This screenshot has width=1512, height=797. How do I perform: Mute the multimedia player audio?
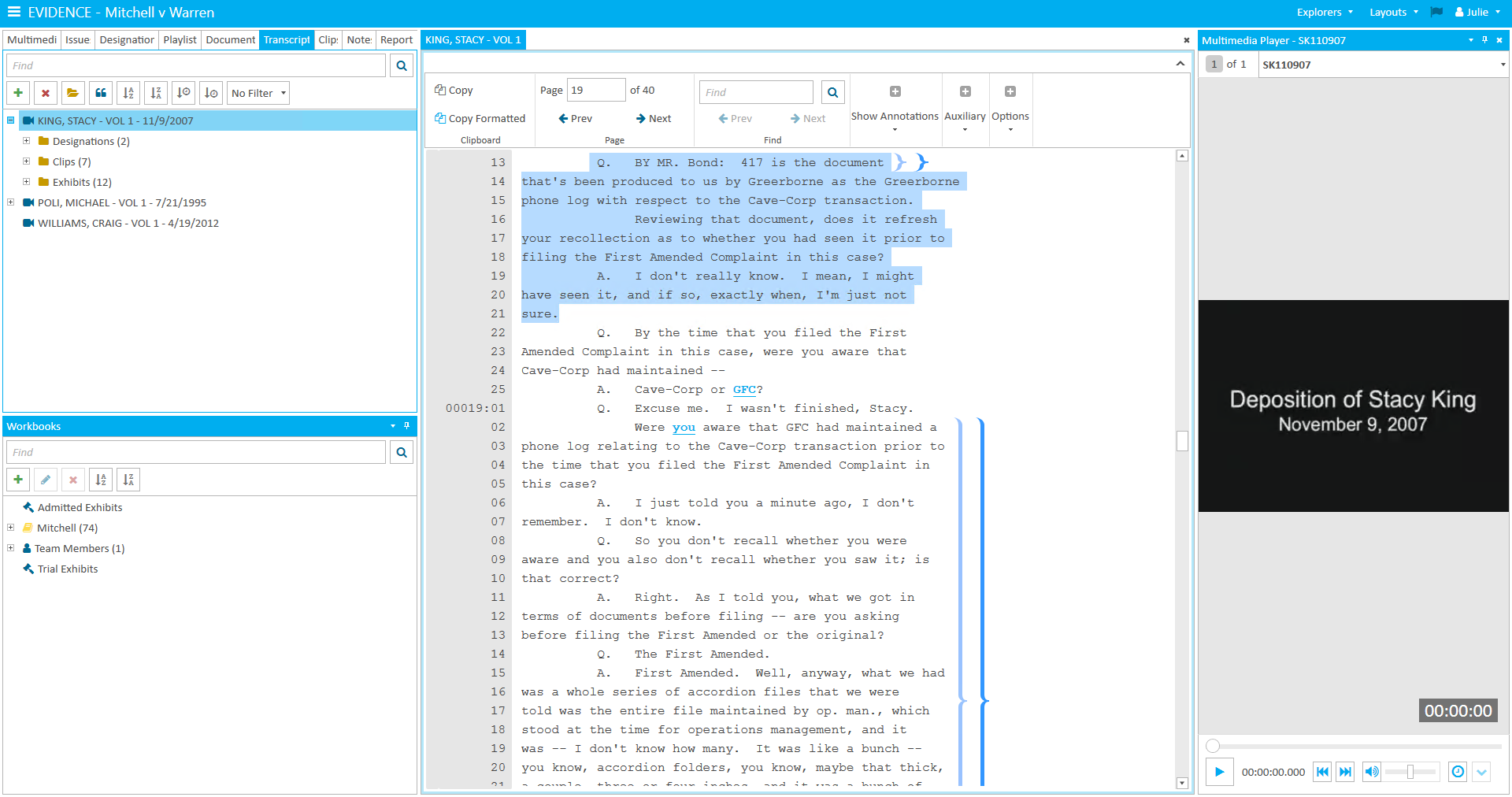click(x=1371, y=772)
